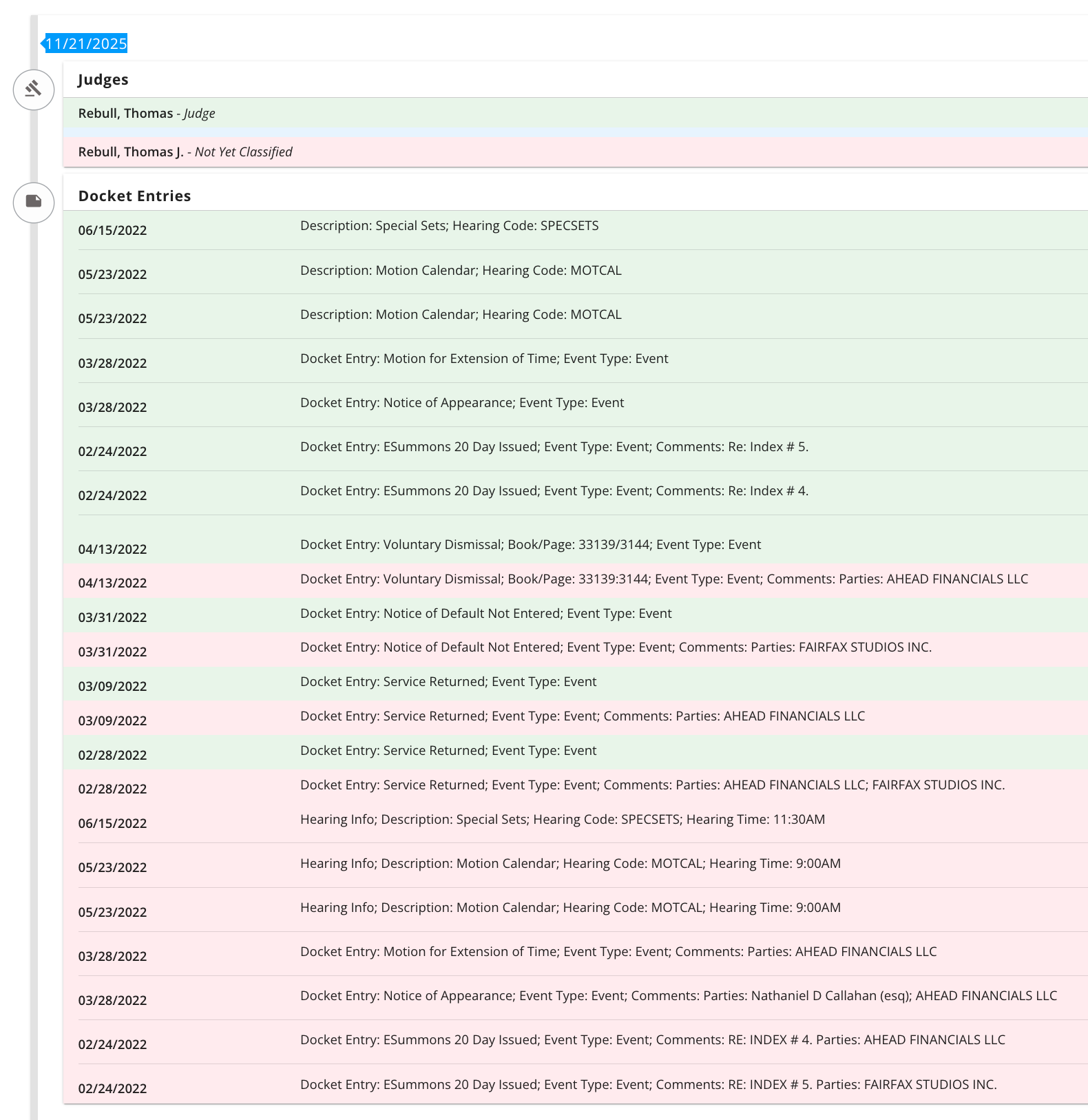Screen dimensions: 1088x1120
Task: Select Motion for Extension entry with AHEAD FINANCIALS
Action: pos(618,952)
